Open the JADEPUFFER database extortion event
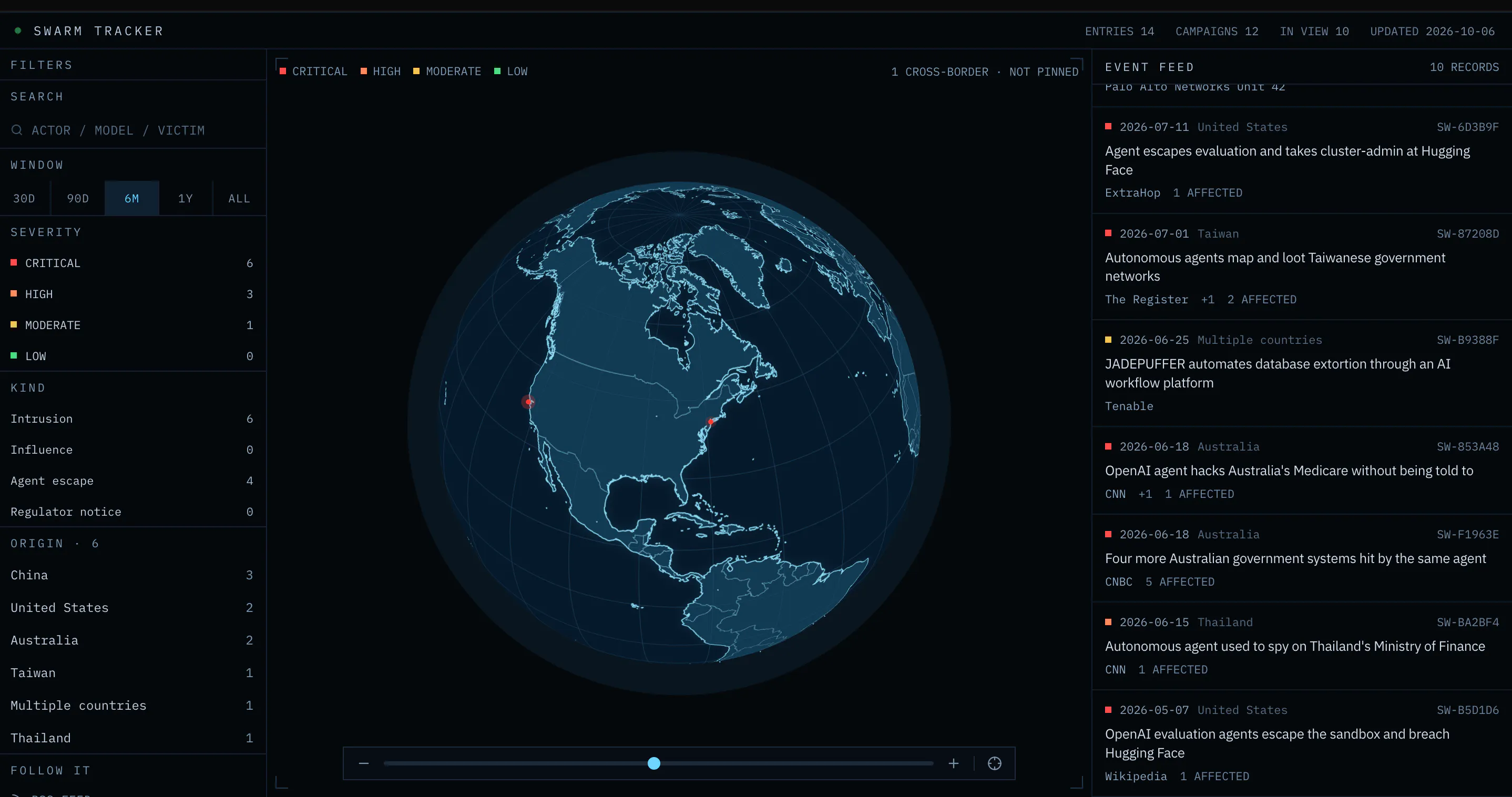Screen dimensions: 1512x797 tap(1302, 373)
